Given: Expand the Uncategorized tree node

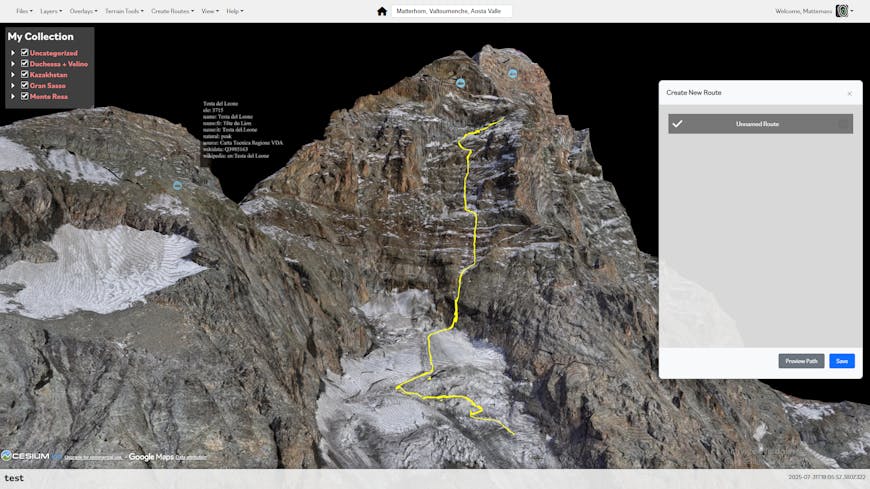Looking at the screenshot, I should coord(13,53).
